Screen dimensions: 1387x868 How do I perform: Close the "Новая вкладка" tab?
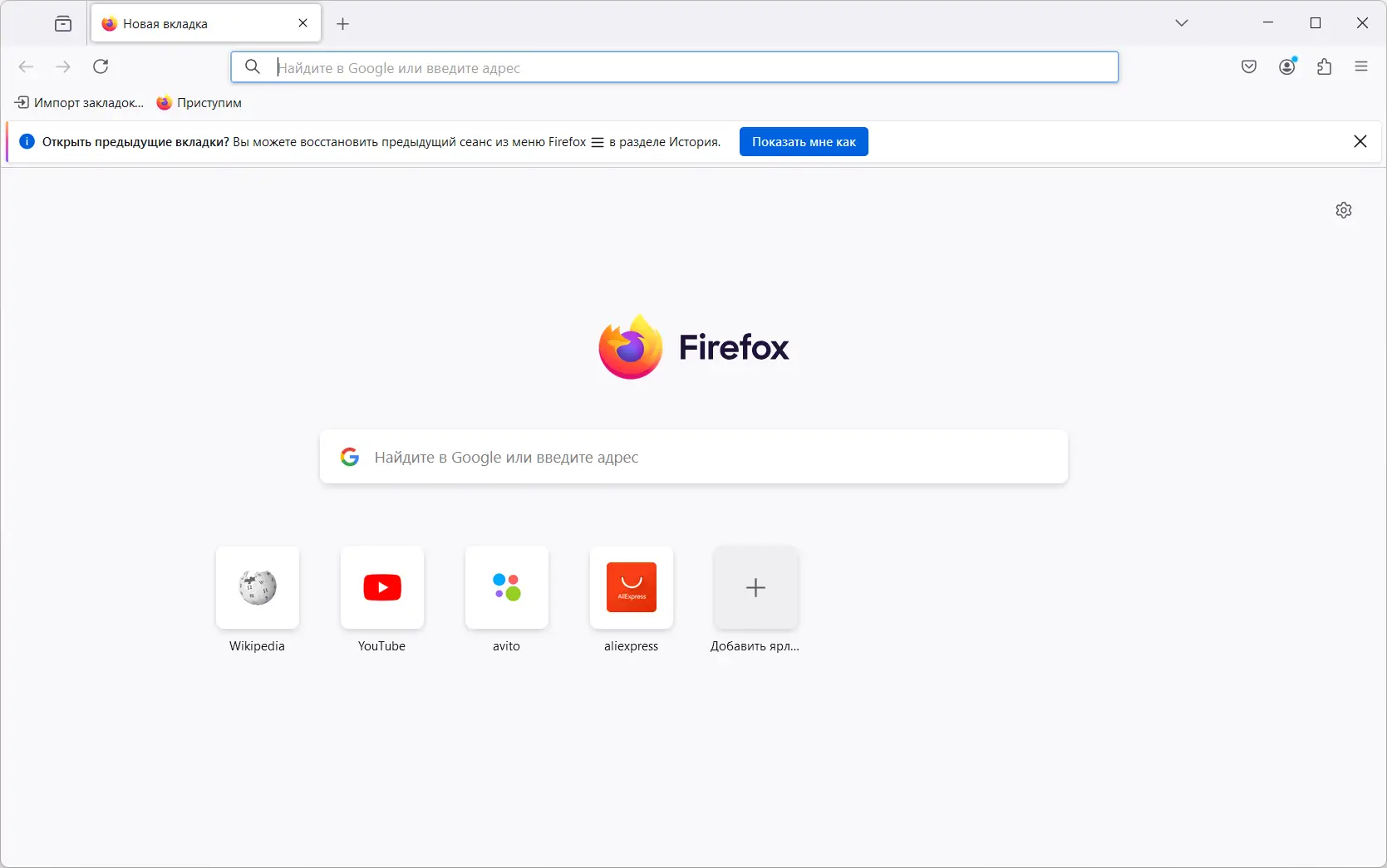click(303, 23)
